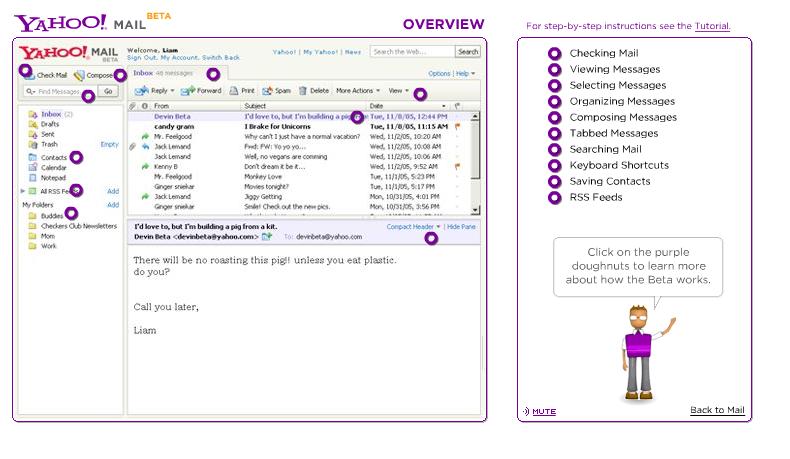The image size is (790, 459).
Task: Open the More Actions dropdown
Action: pyautogui.click(x=358, y=91)
